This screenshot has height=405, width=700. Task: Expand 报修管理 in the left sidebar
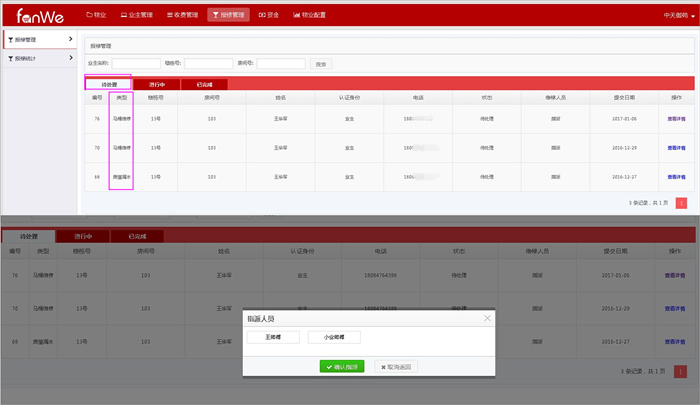[38, 40]
